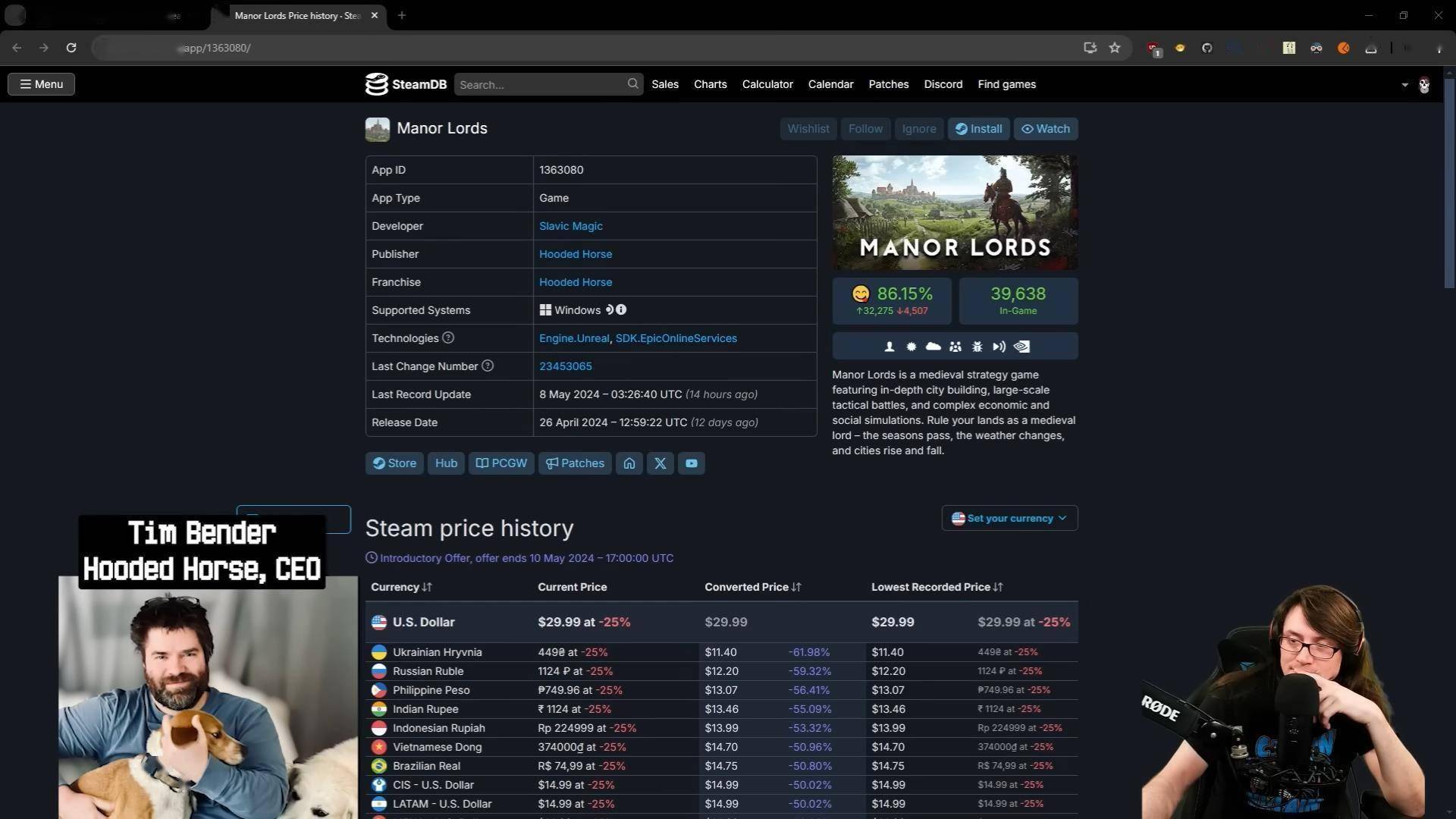
Task: Toggle Ignore for Manor Lords
Action: (x=919, y=129)
